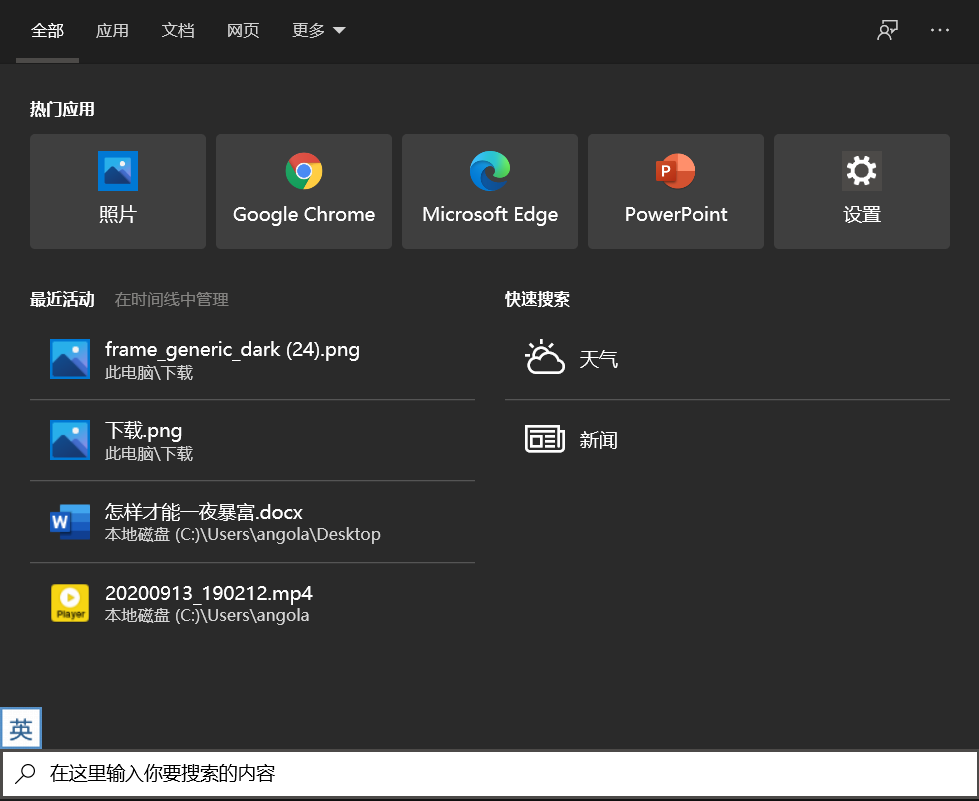Focus the 在这里输入你要搜索的内容 search field

click(x=490, y=774)
